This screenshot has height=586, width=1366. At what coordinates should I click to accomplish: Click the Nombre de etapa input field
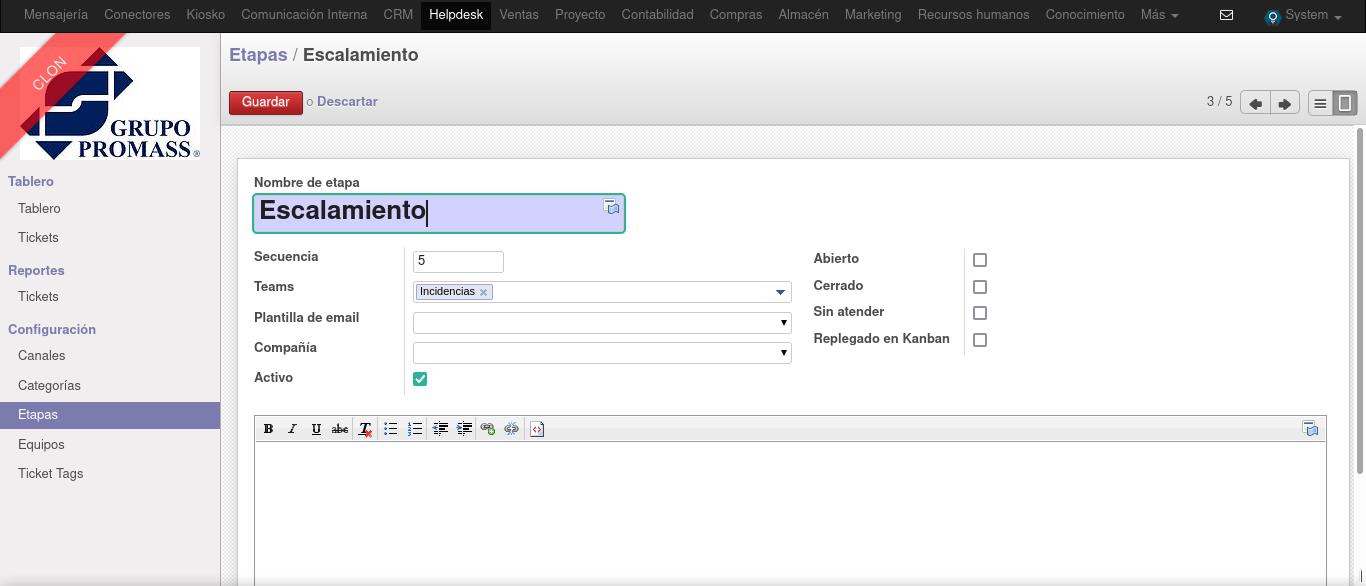click(439, 213)
